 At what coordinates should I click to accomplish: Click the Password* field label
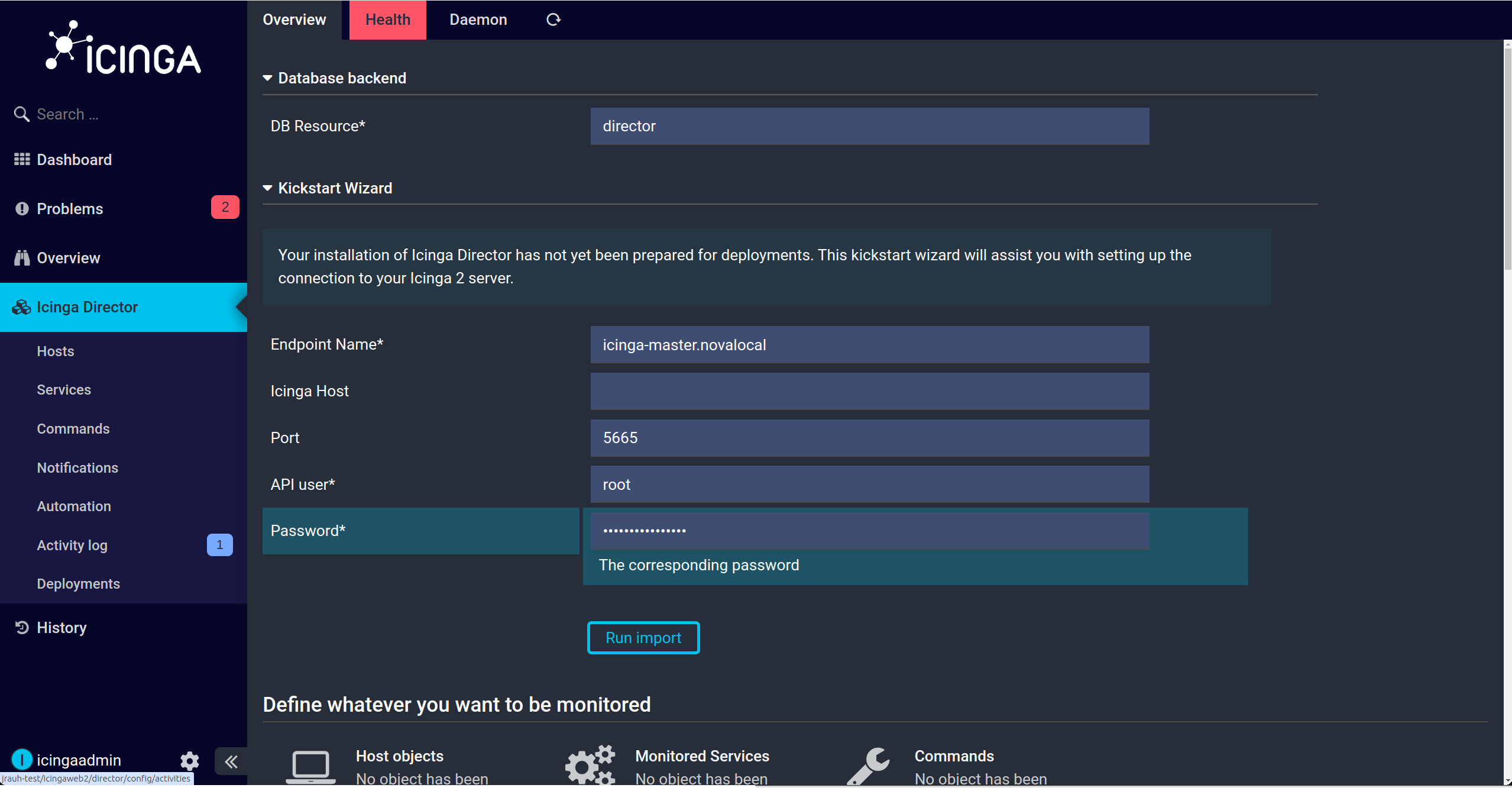tap(308, 531)
